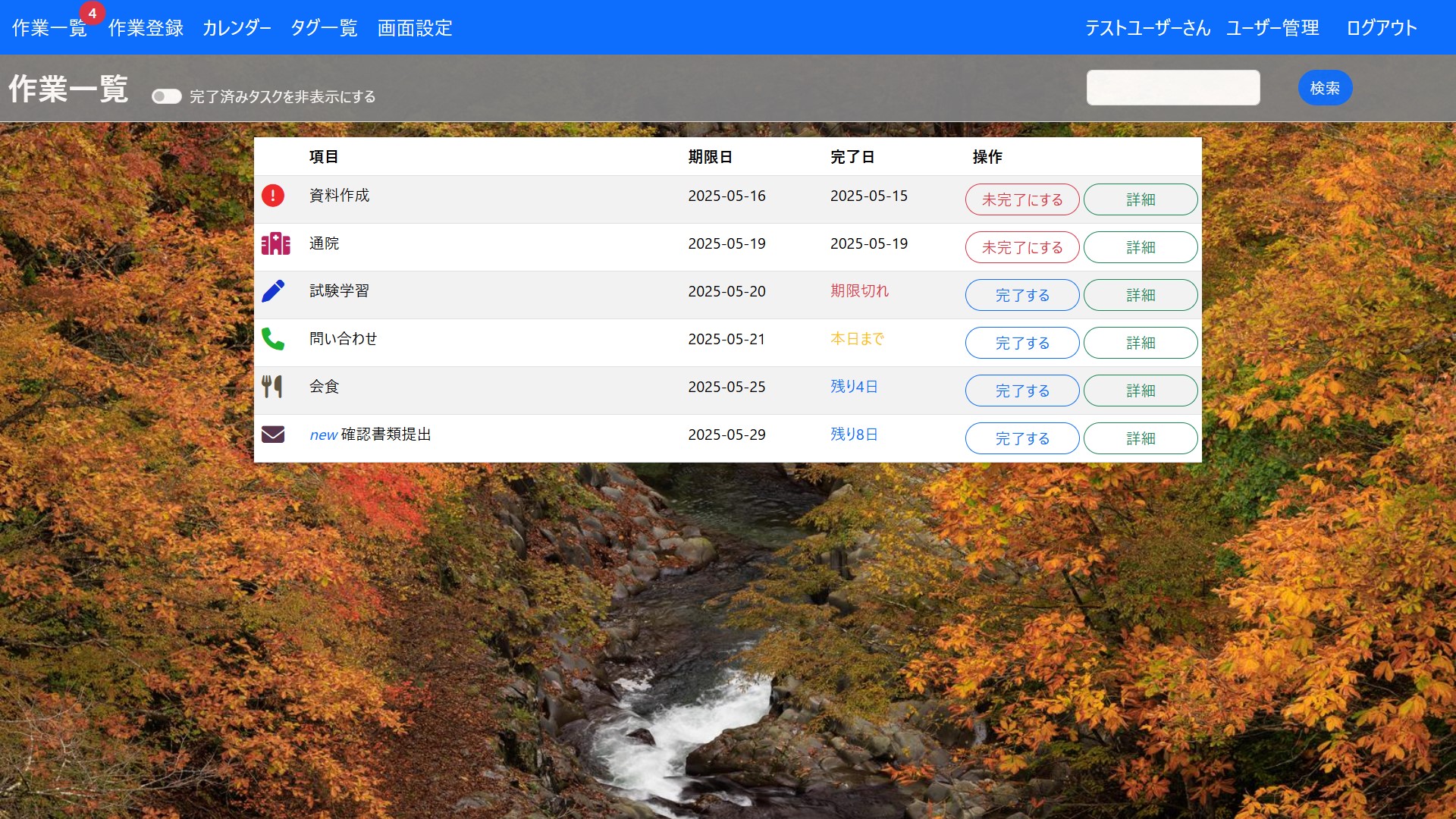The height and width of the screenshot is (819, 1456).
Task: Click the search text input field
Action: click(x=1173, y=88)
